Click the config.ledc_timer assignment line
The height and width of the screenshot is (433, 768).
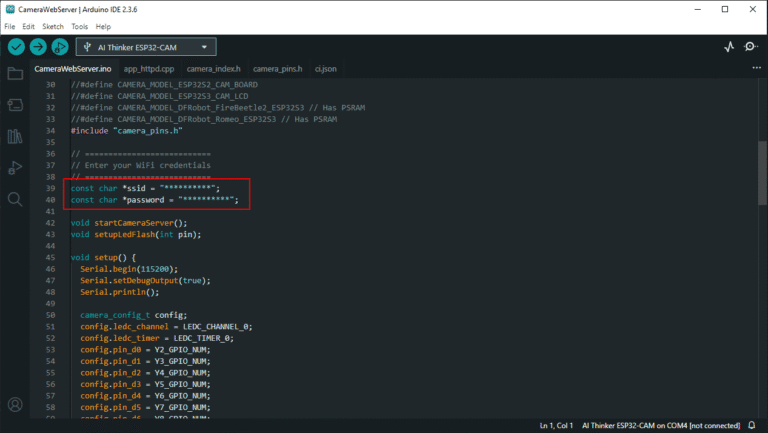(x=157, y=338)
